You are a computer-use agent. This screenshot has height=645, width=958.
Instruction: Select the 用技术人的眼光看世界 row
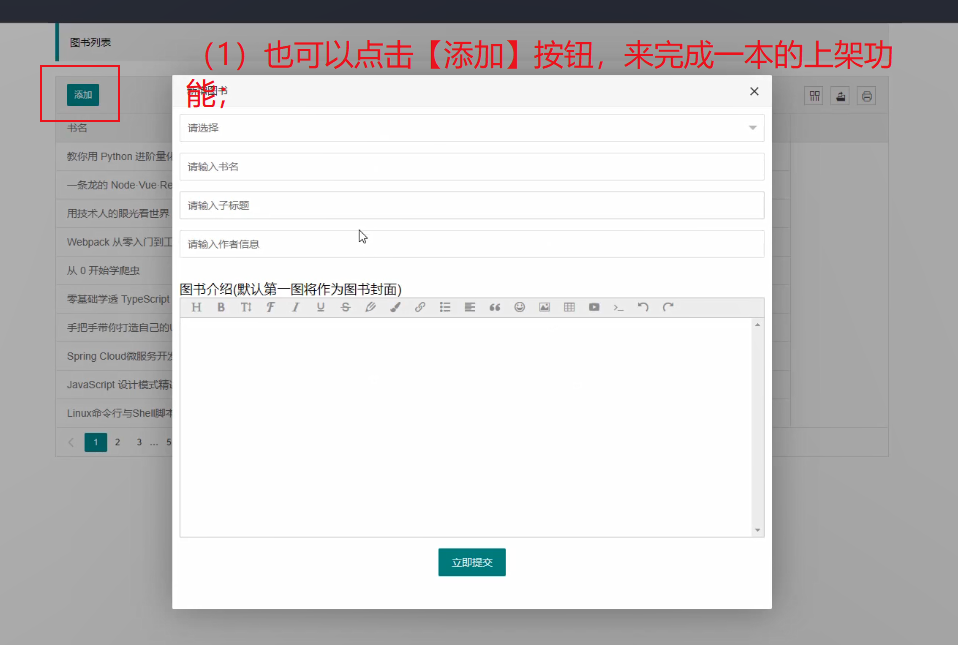point(114,213)
